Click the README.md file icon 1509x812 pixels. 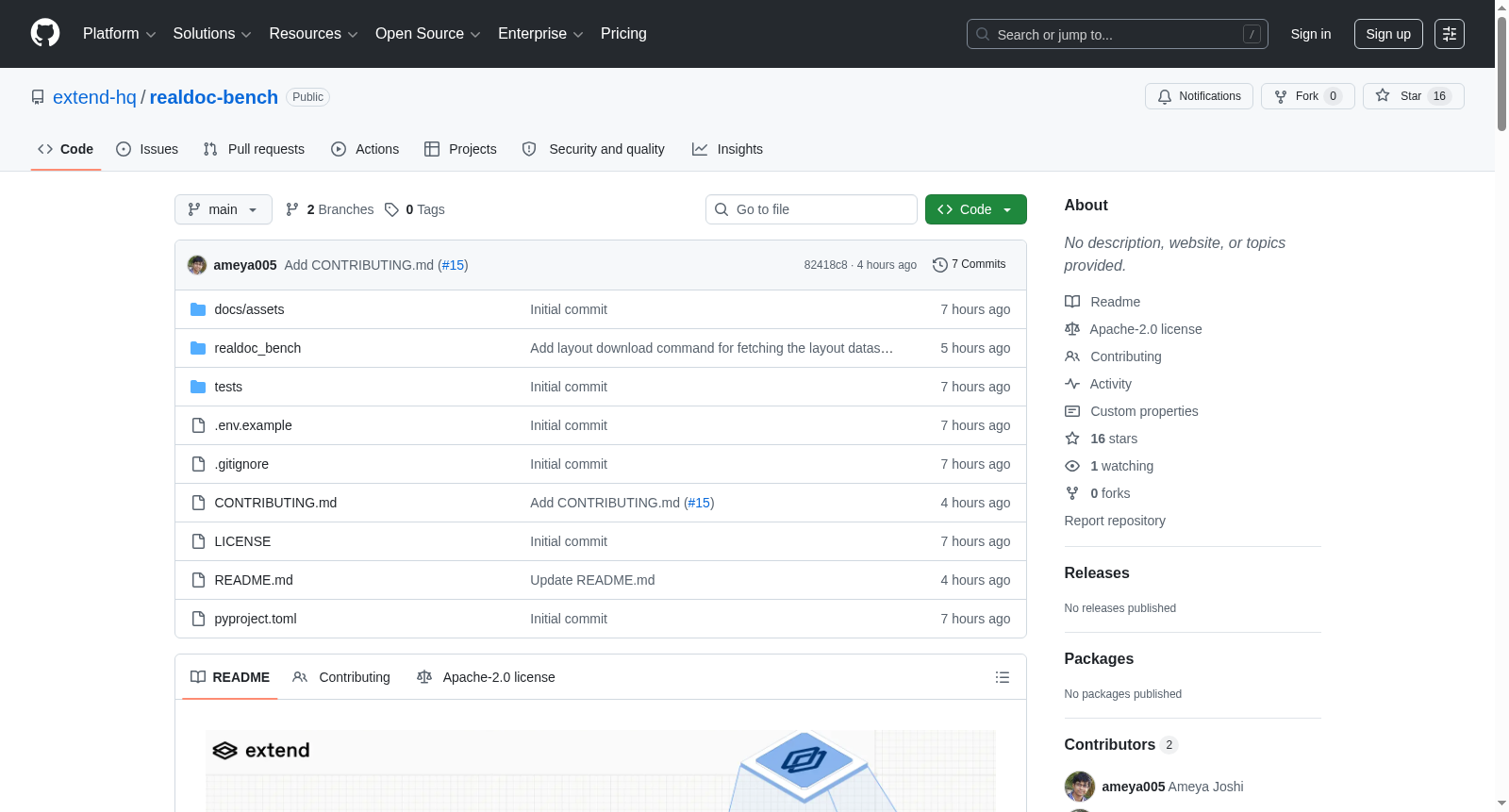198,580
